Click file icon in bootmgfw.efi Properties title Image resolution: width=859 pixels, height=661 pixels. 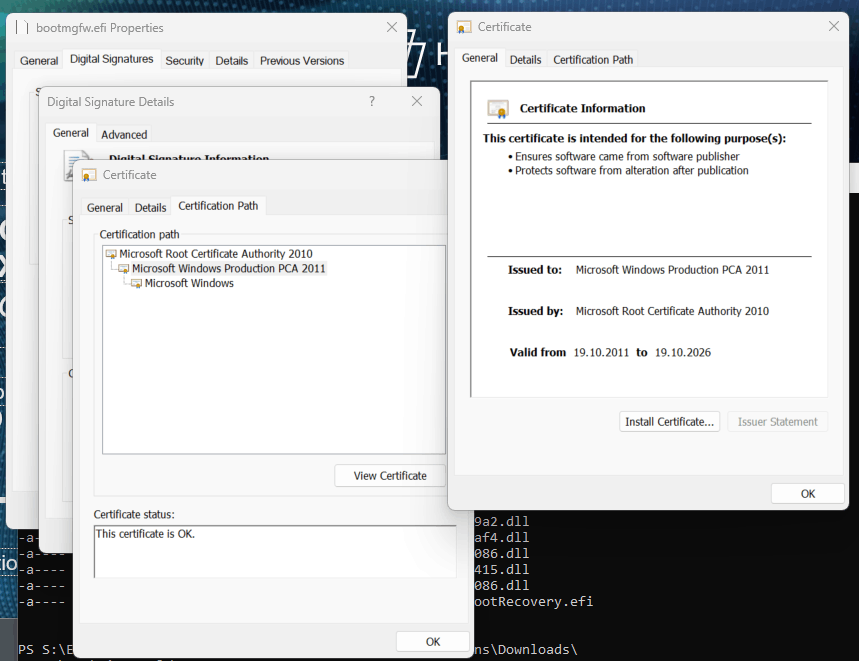pyautogui.click(x=22, y=27)
